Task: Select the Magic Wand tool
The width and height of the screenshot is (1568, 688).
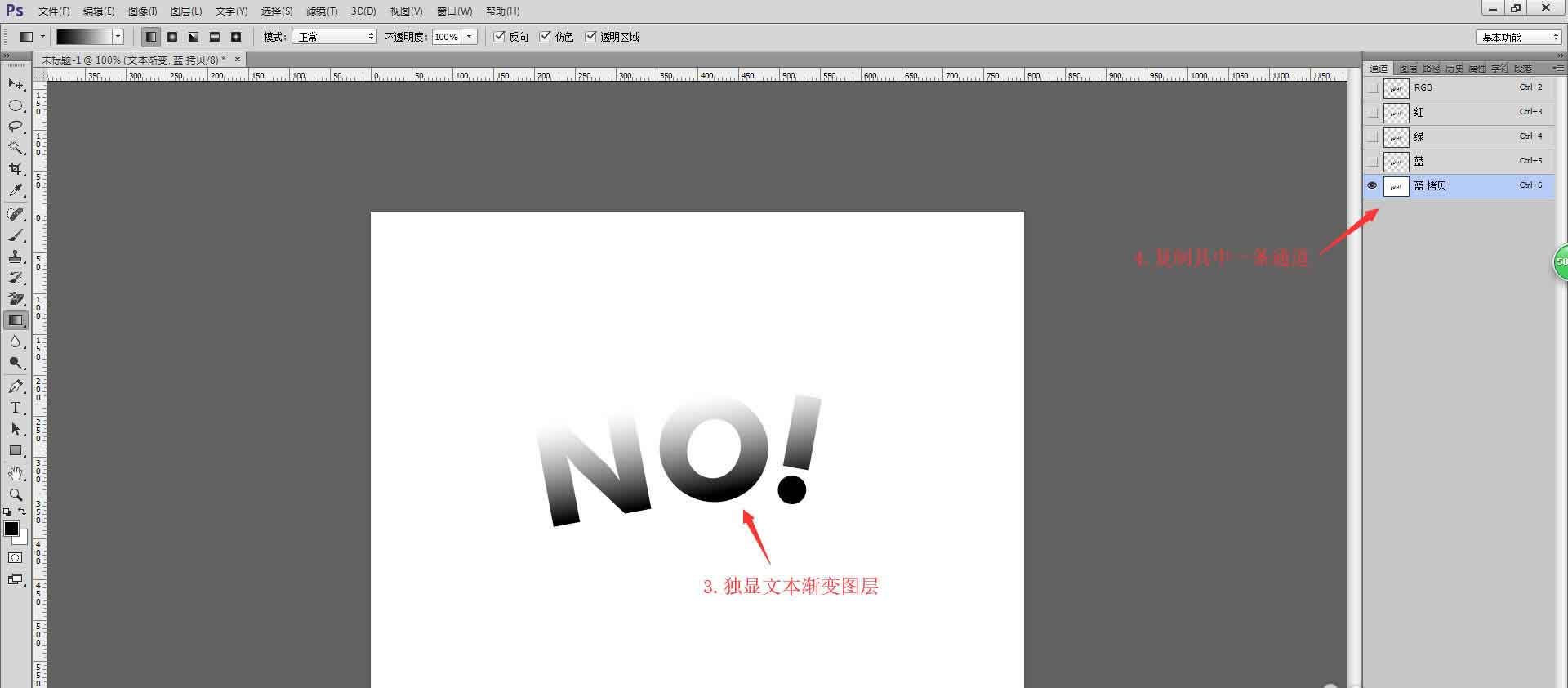Action: (x=16, y=148)
